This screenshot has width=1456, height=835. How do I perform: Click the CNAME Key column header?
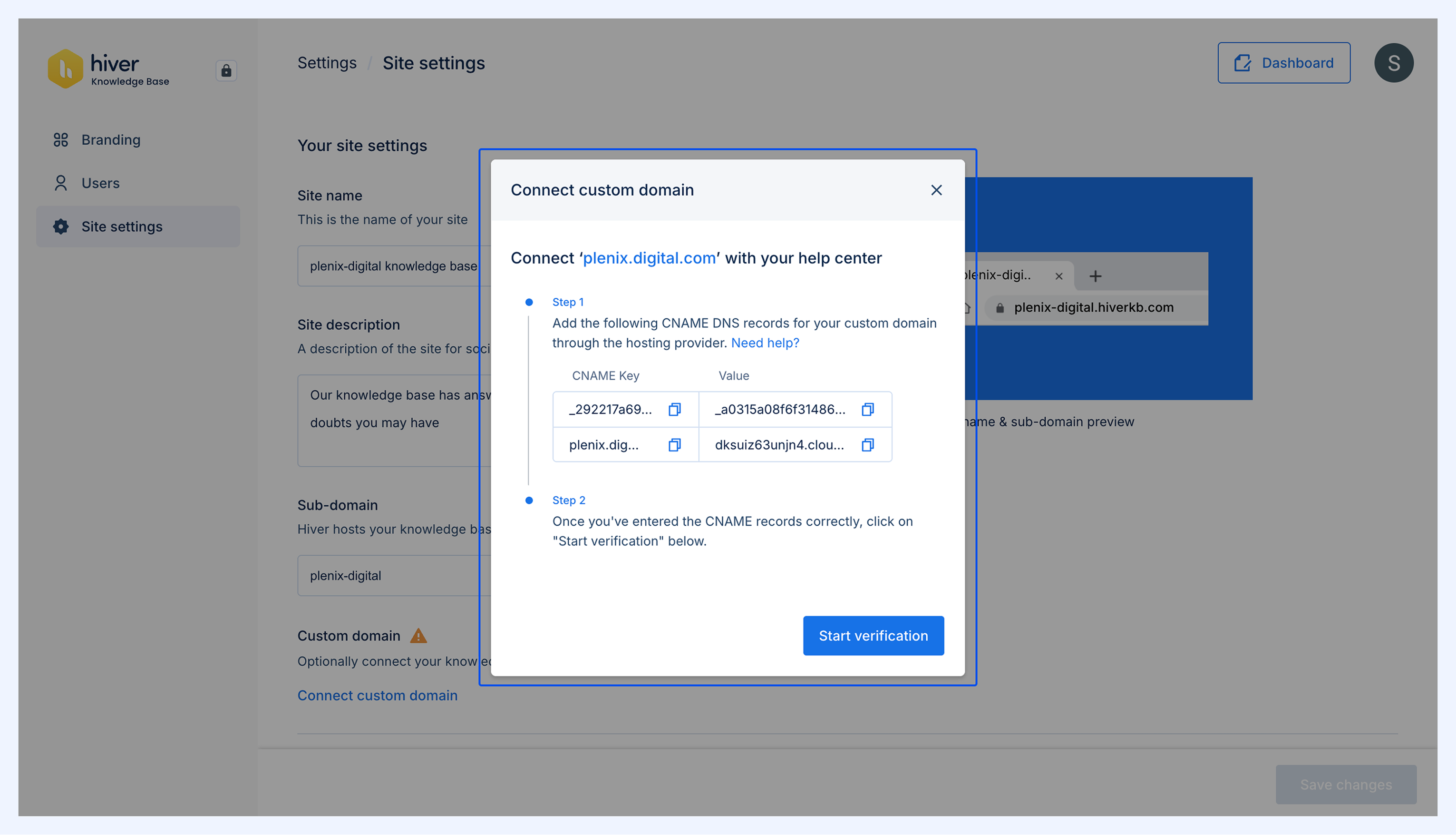tap(606, 376)
